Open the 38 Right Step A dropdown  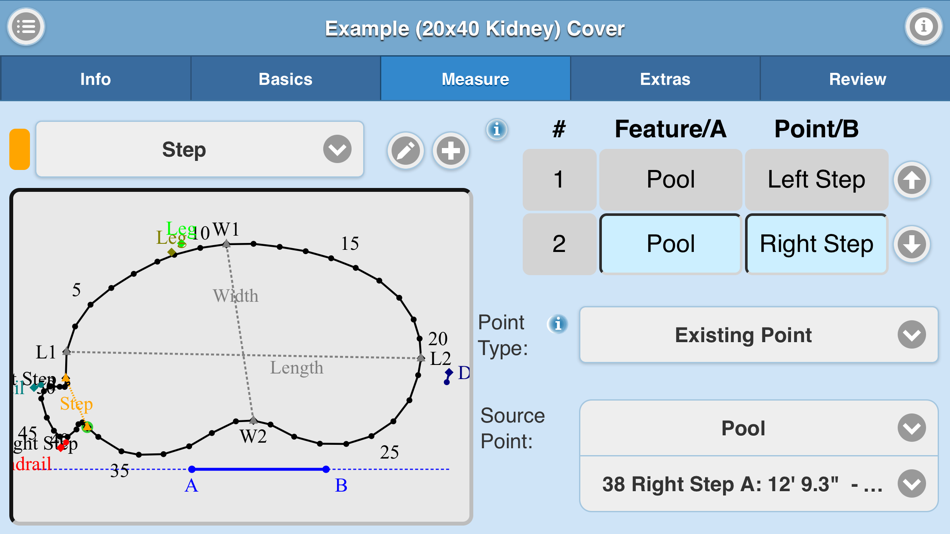(x=759, y=484)
